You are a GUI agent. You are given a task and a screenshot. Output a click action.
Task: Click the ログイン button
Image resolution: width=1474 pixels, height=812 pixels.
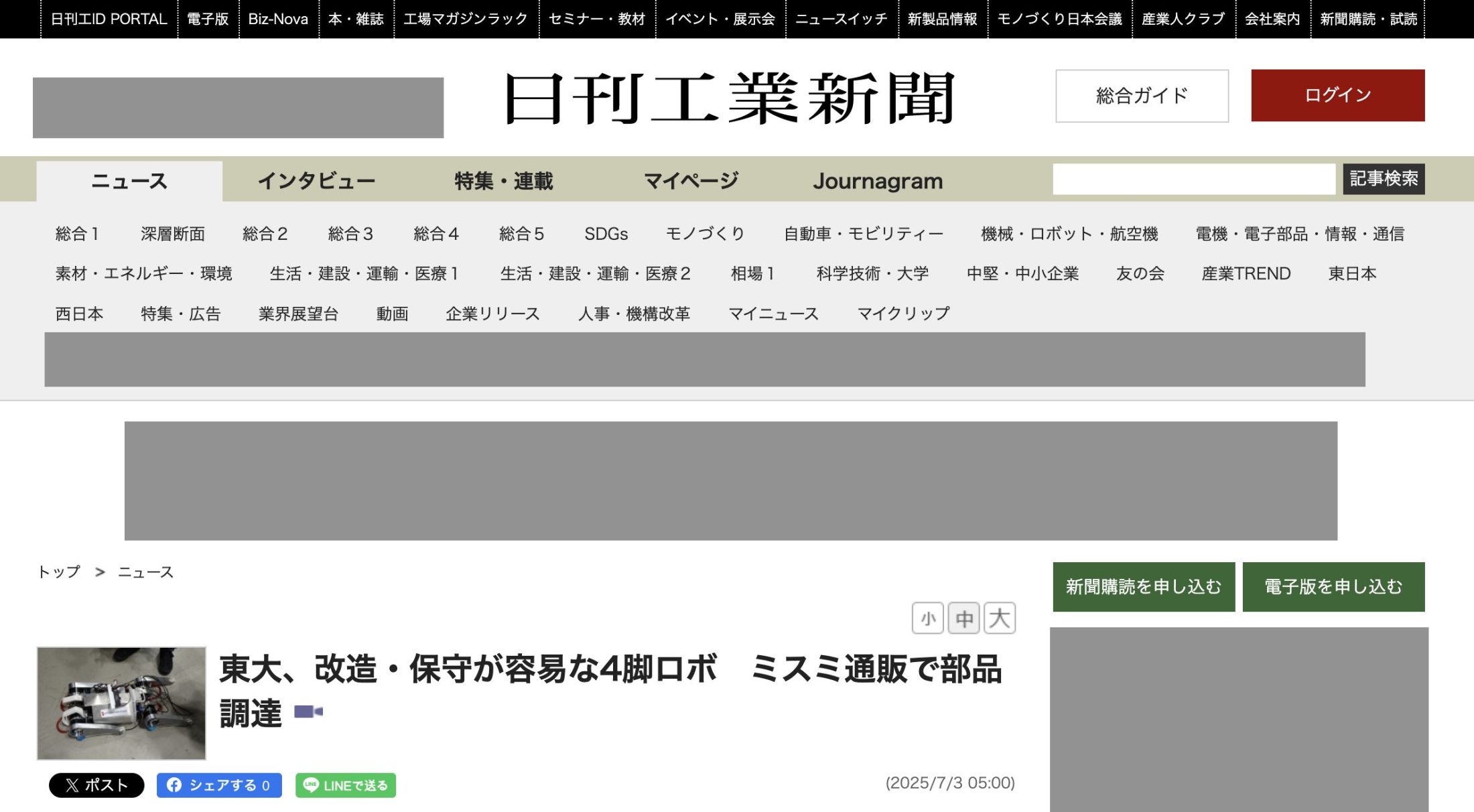1337,95
